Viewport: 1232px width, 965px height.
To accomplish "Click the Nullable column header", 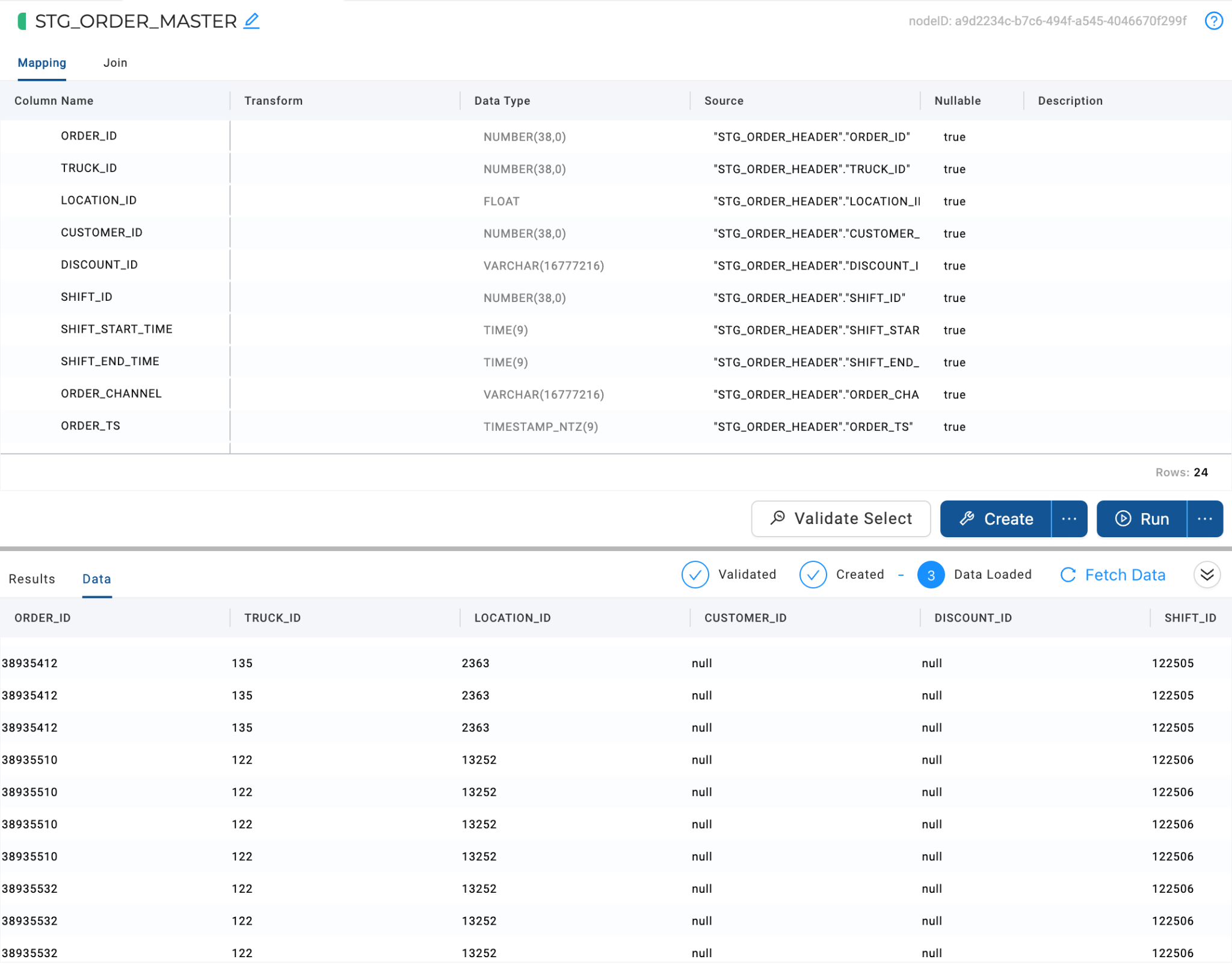I will pyautogui.click(x=958, y=100).
